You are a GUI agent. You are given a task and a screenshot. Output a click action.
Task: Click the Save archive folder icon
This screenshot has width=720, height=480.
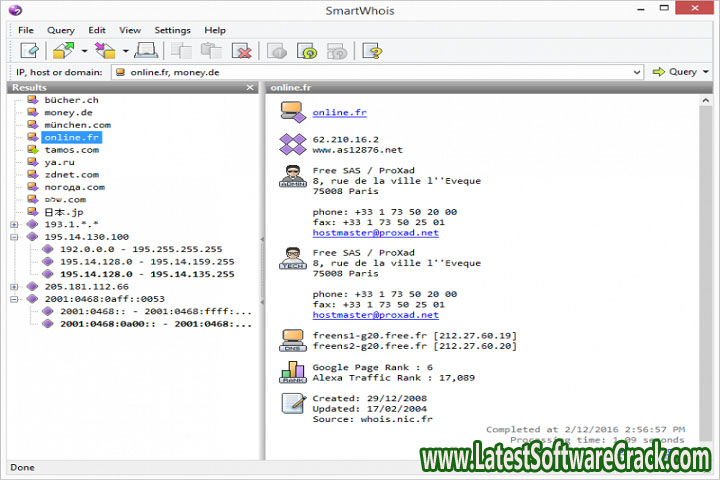click(105, 51)
